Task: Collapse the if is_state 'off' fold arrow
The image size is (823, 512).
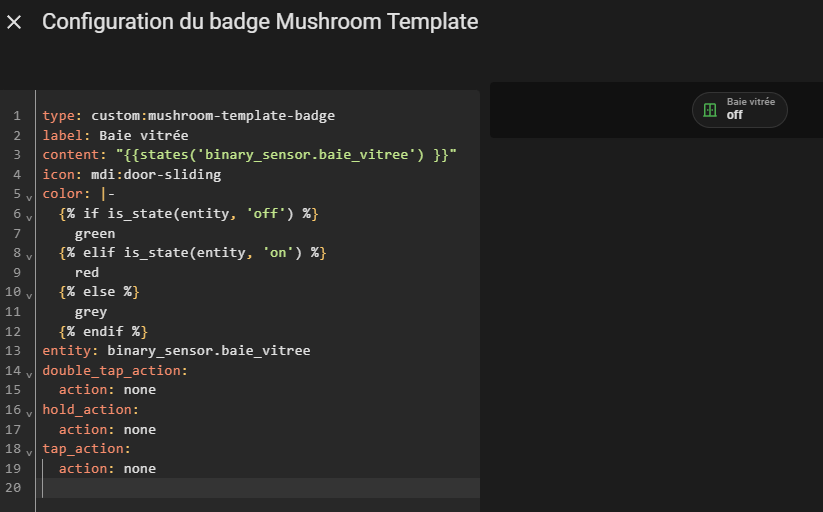Action: (29, 218)
